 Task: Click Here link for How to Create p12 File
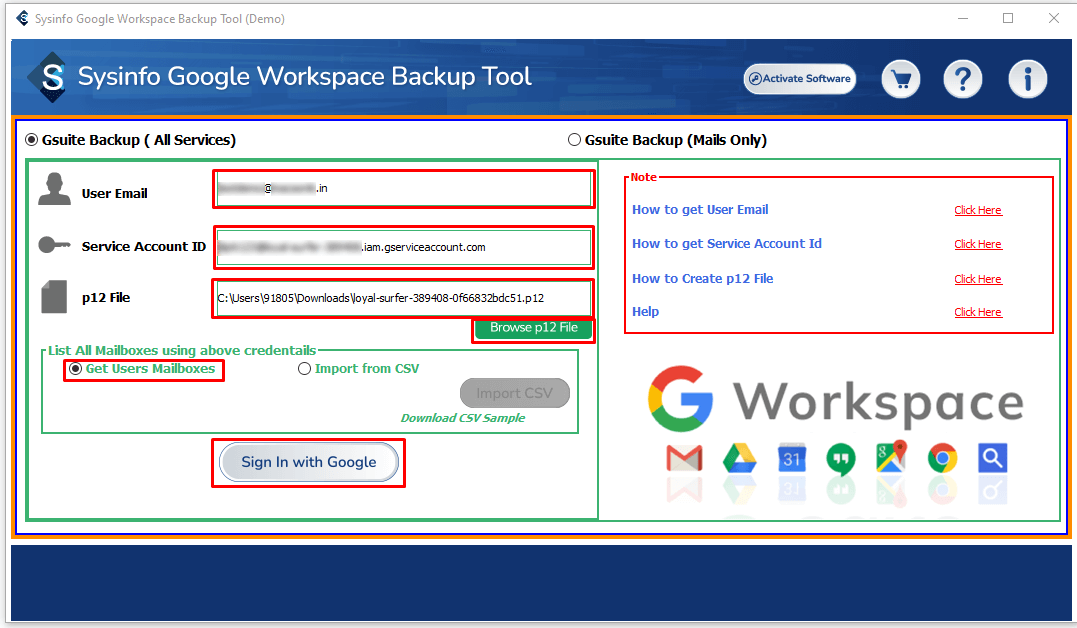tap(977, 279)
